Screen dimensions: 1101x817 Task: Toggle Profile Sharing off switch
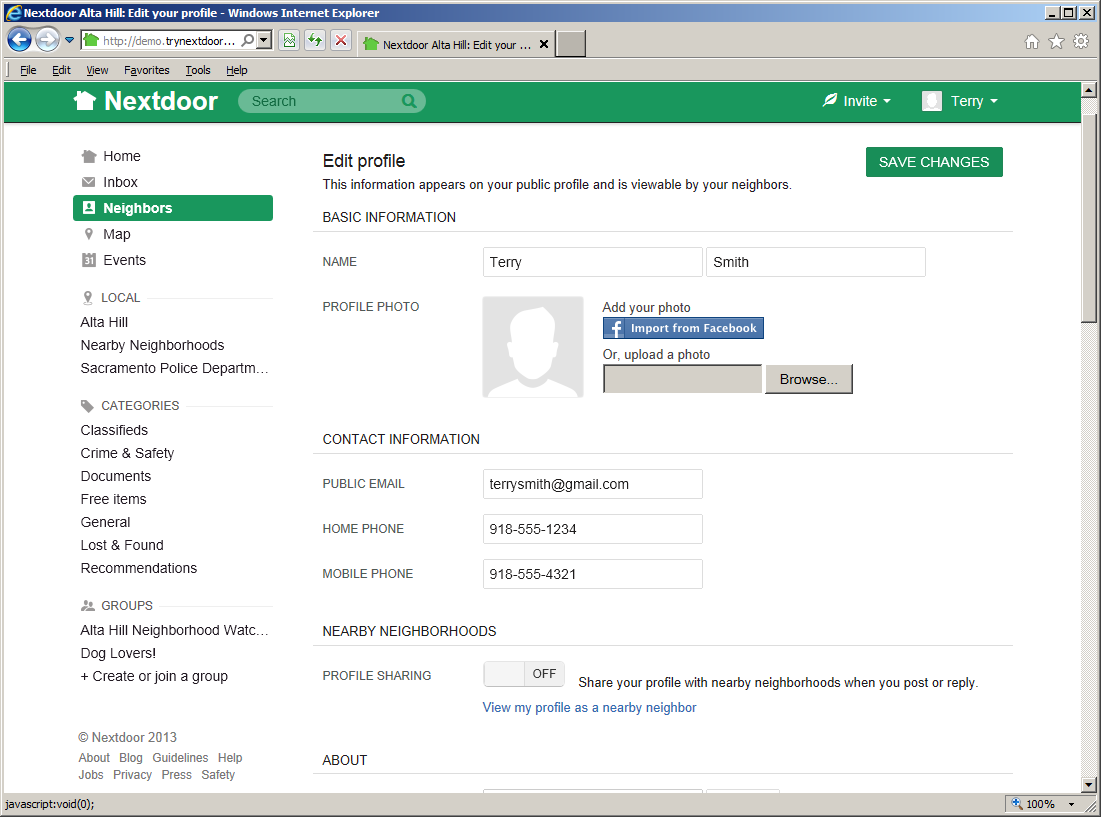pyautogui.click(x=523, y=674)
